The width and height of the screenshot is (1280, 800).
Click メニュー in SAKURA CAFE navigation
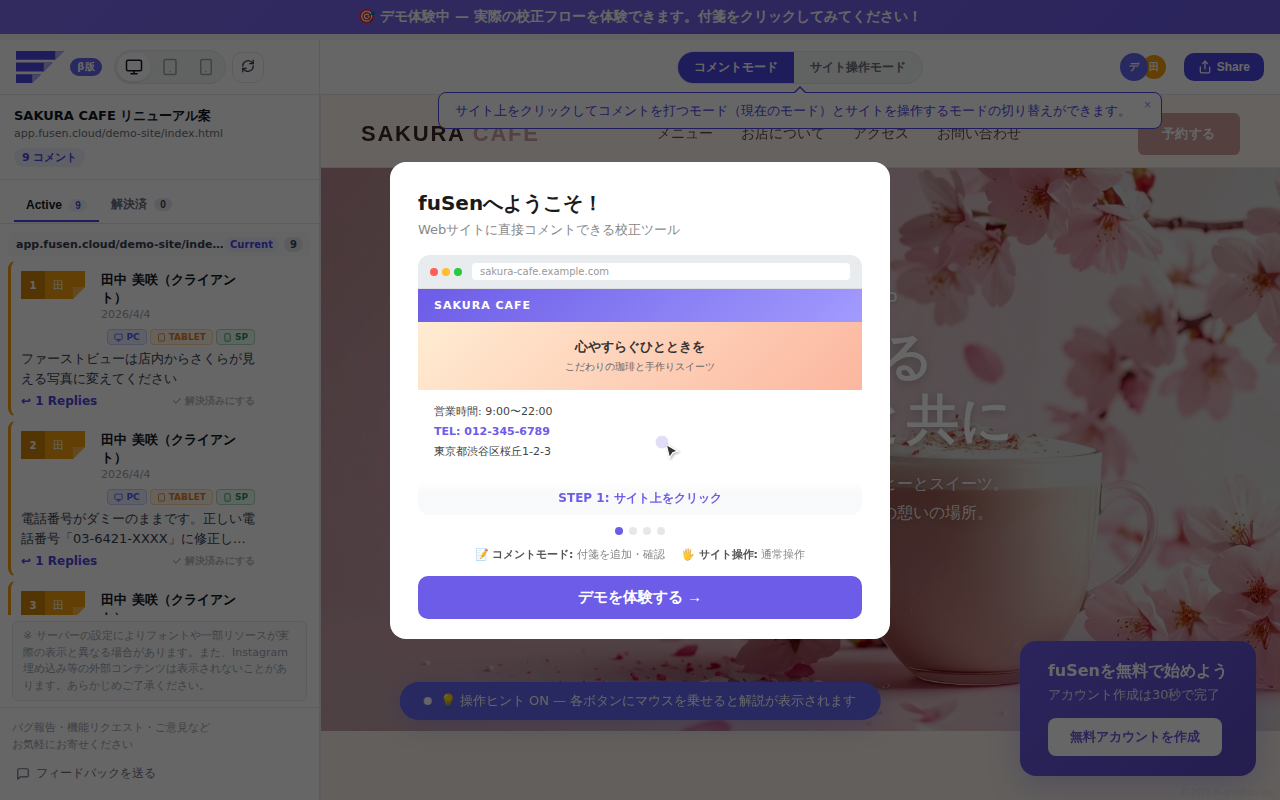point(685,133)
